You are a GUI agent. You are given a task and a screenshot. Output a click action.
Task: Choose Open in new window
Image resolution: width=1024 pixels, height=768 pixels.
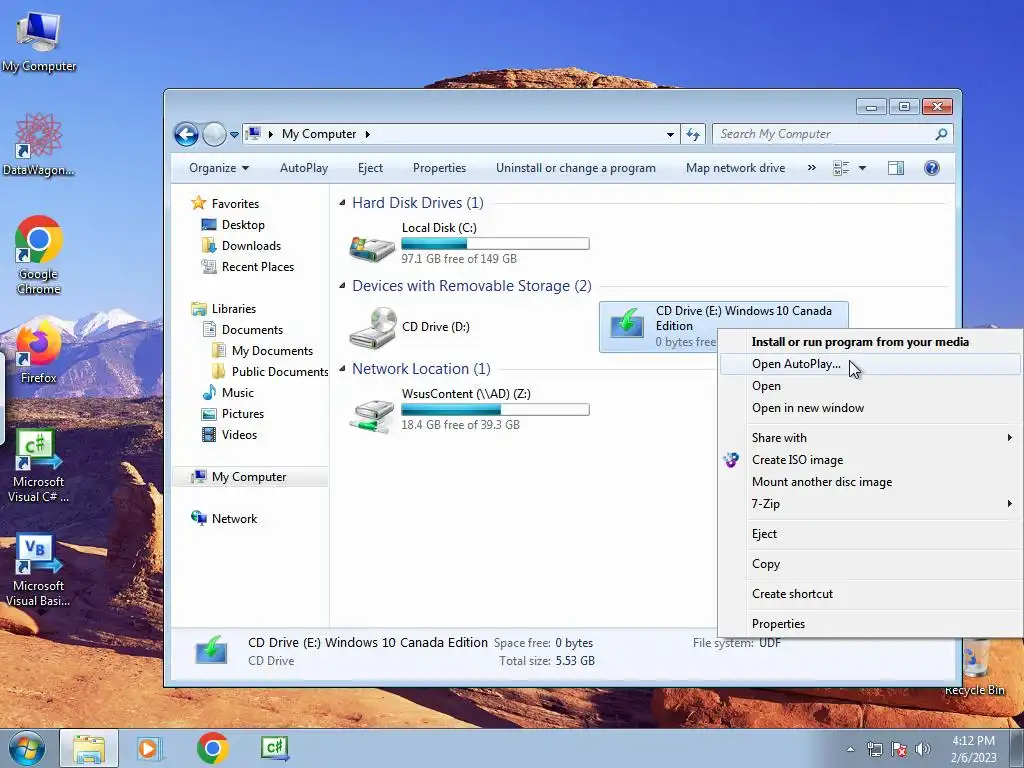pyautogui.click(x=871, y=408)
